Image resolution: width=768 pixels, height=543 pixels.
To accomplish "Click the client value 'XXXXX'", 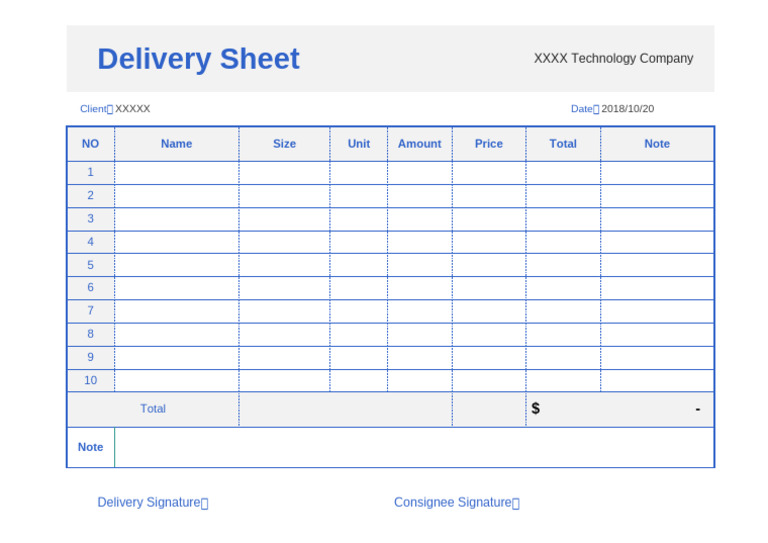I will pos(132,109).
